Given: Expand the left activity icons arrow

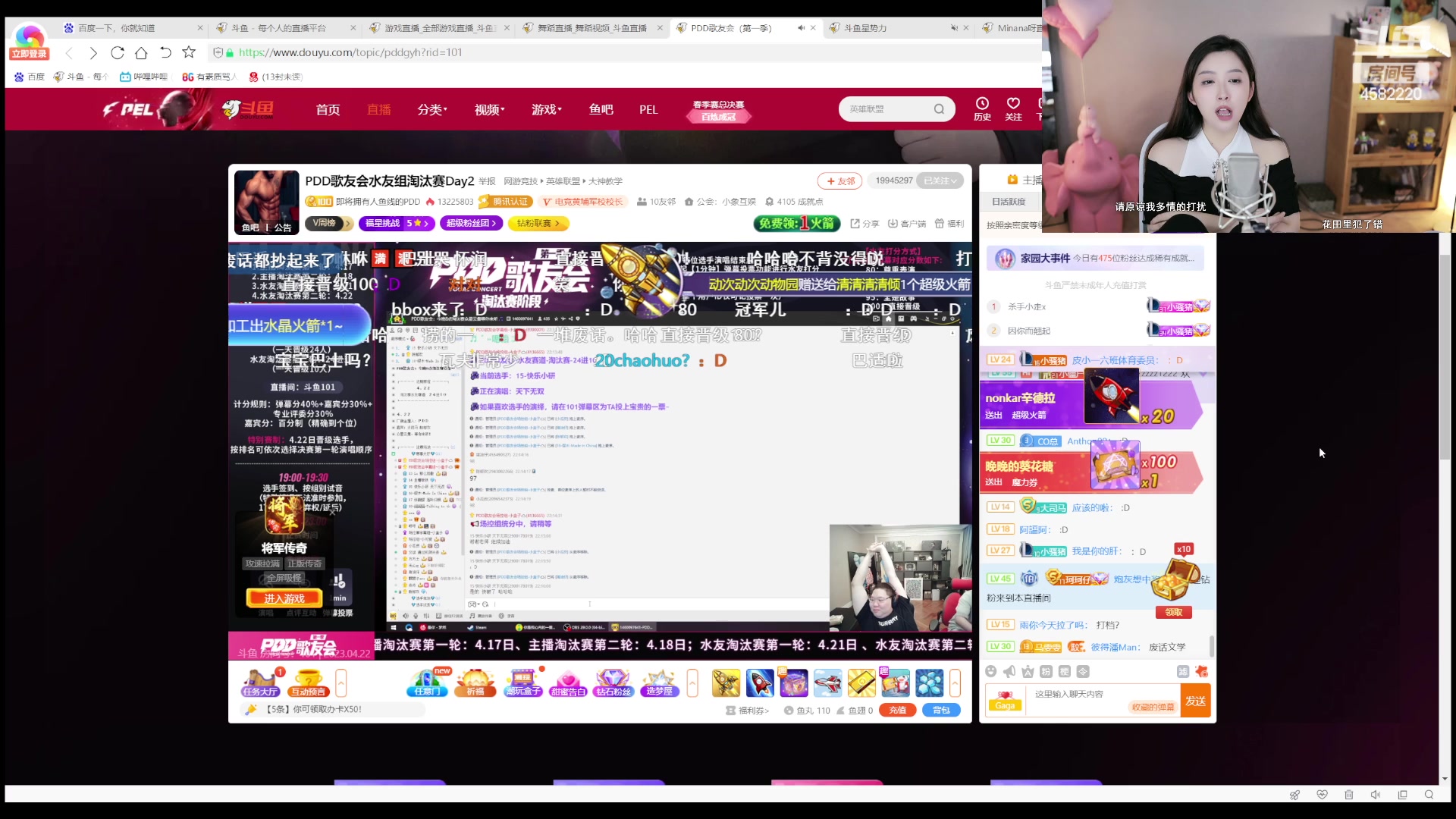Looking at the screenshot, I should [341, 683].
